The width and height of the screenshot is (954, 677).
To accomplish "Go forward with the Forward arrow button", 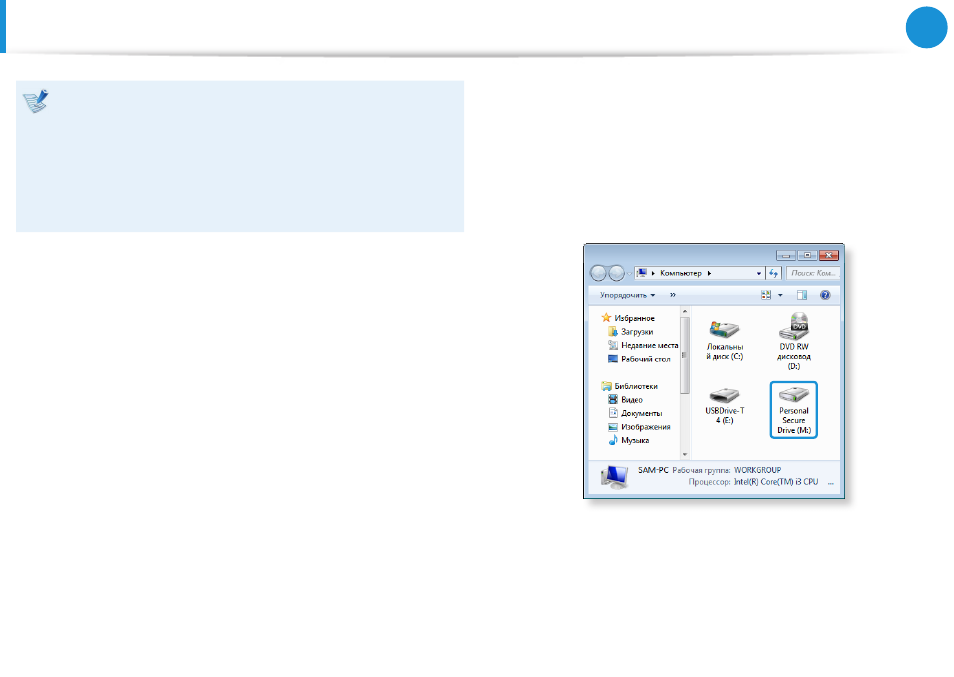I will click(x=616, y=274).
